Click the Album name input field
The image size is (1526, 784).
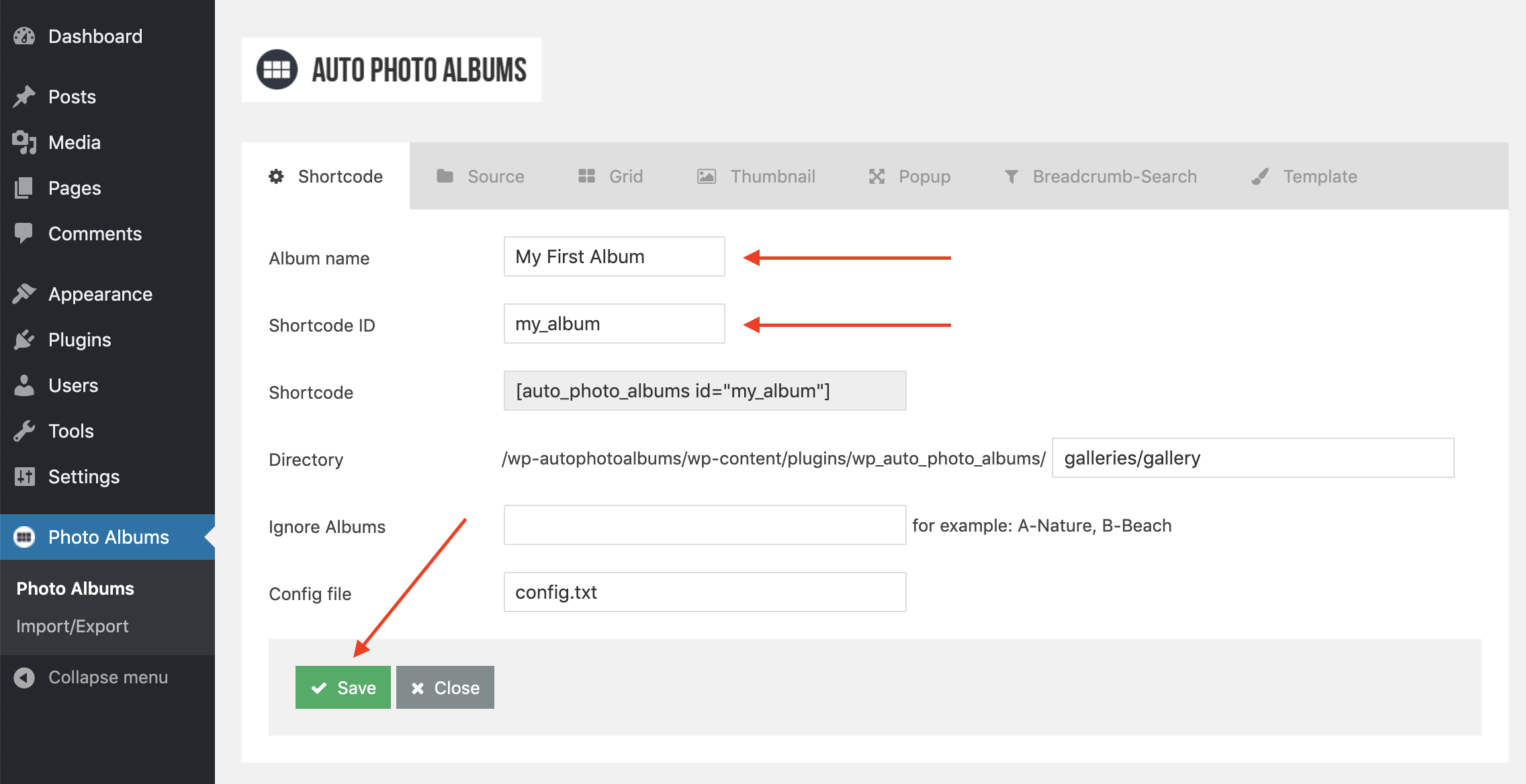click(x=615, y=256)
